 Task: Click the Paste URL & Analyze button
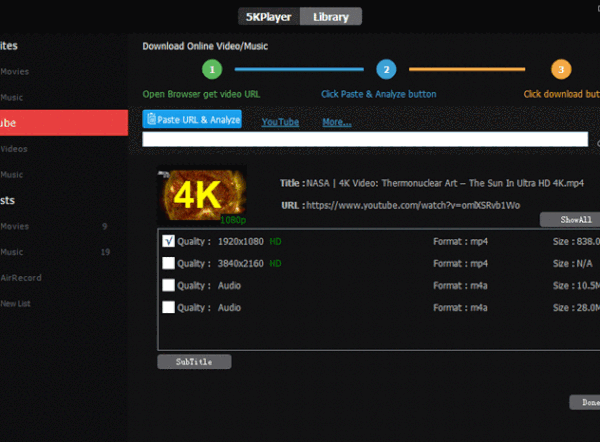point(192,119)
